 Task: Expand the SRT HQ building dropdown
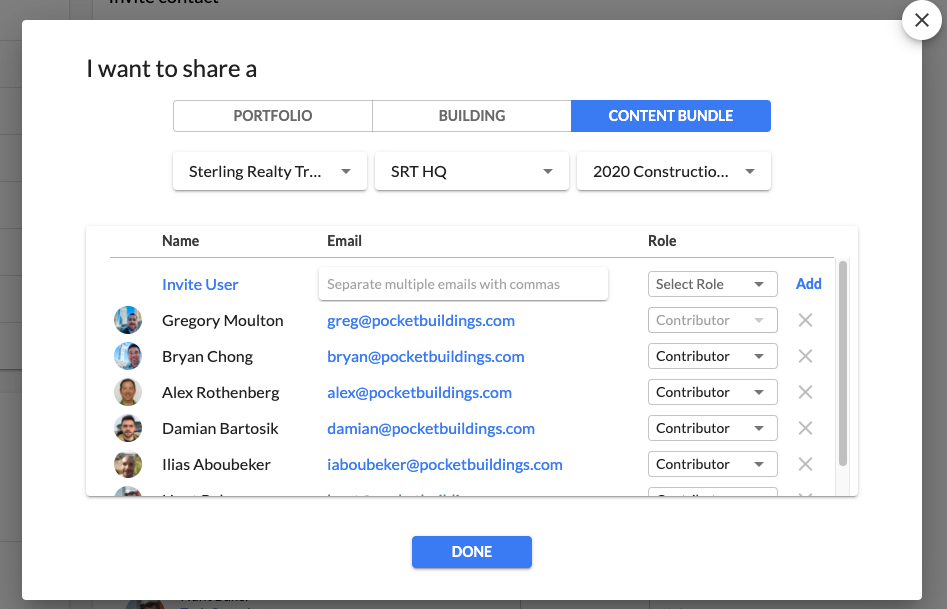coord(472,172)
